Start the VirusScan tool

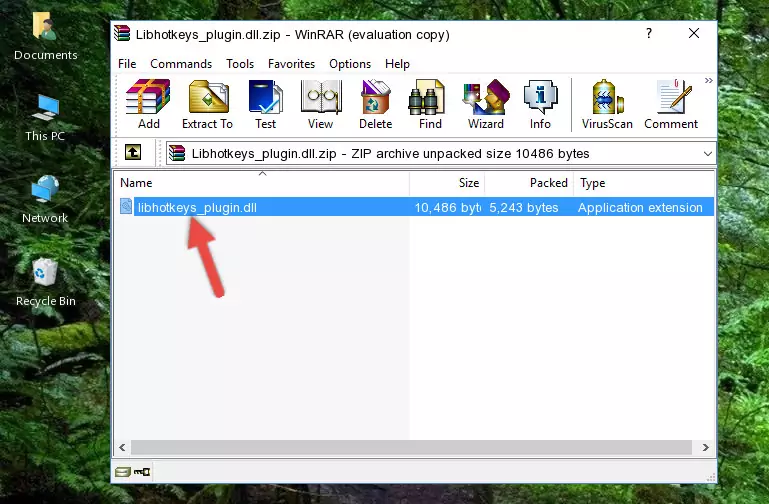[607, 104]
